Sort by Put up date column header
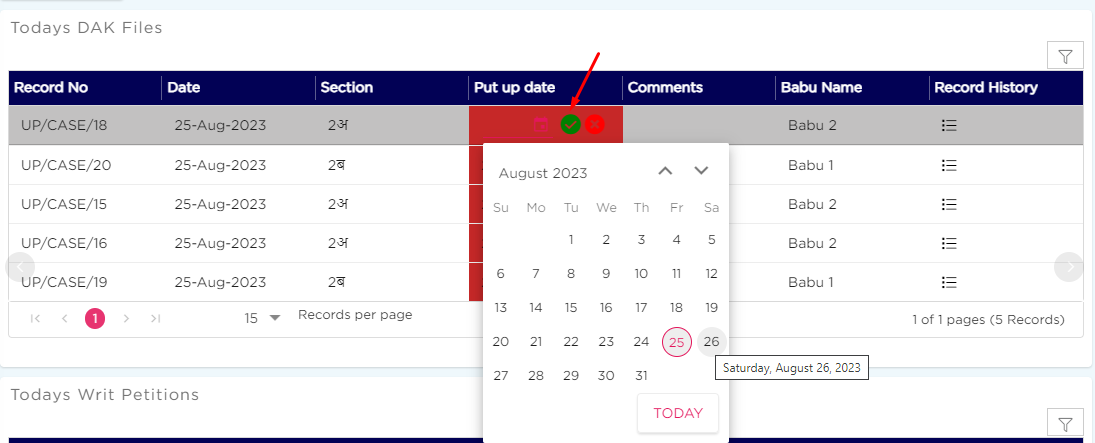This screenshot has width=1095, height=443. (515, 88)
